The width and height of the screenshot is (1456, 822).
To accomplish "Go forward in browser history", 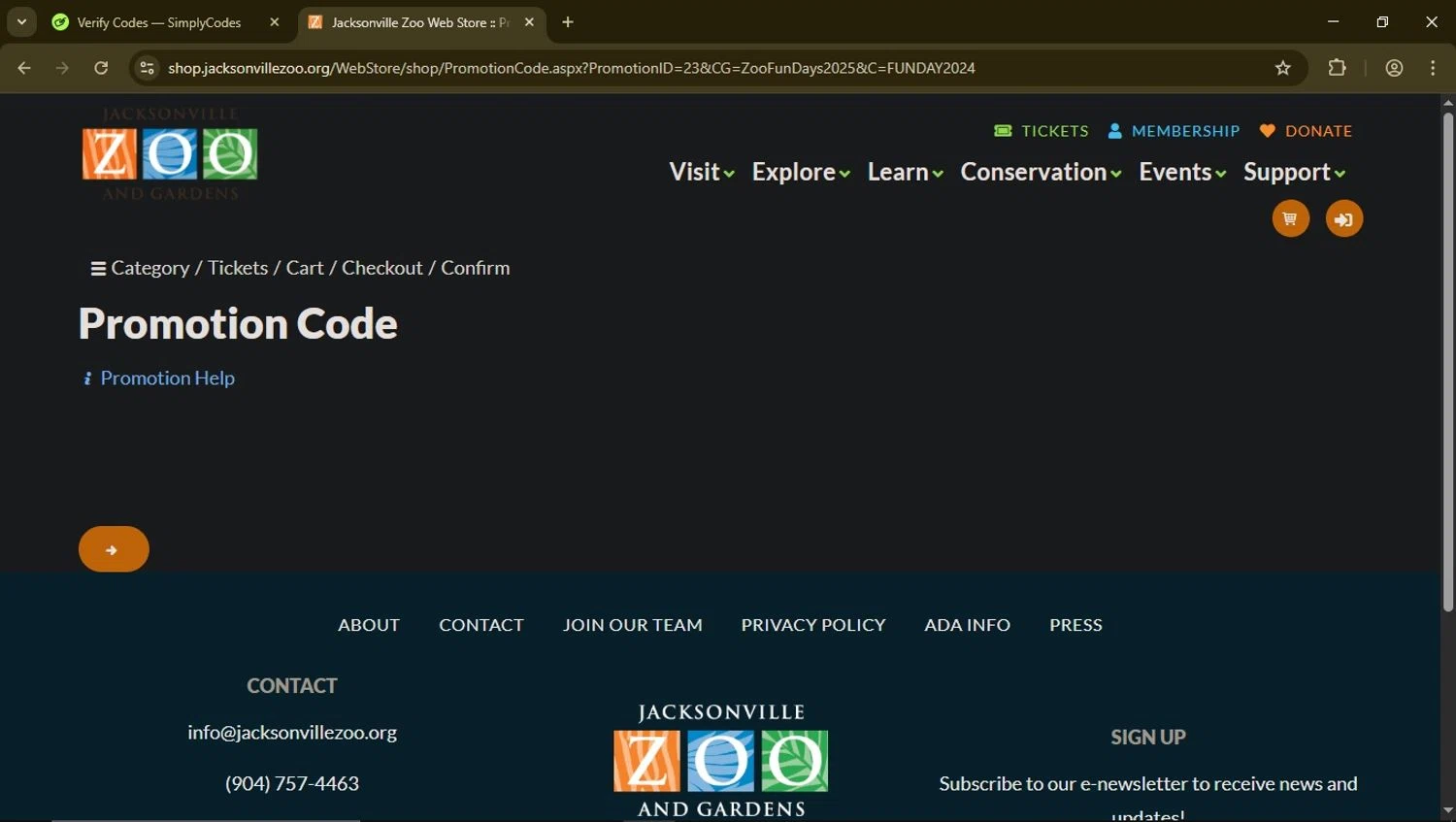I will pos(62,68).
